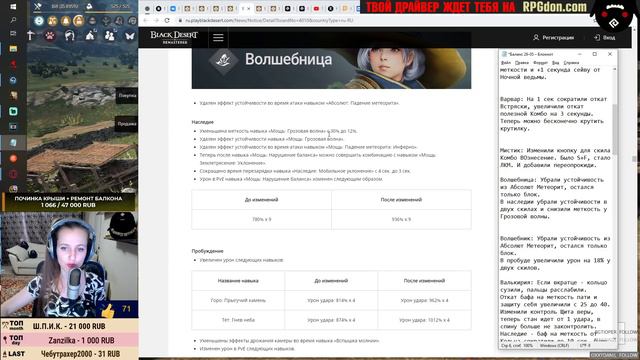
Task: Click the horse stable icon in game
Action: pos(70,36)
